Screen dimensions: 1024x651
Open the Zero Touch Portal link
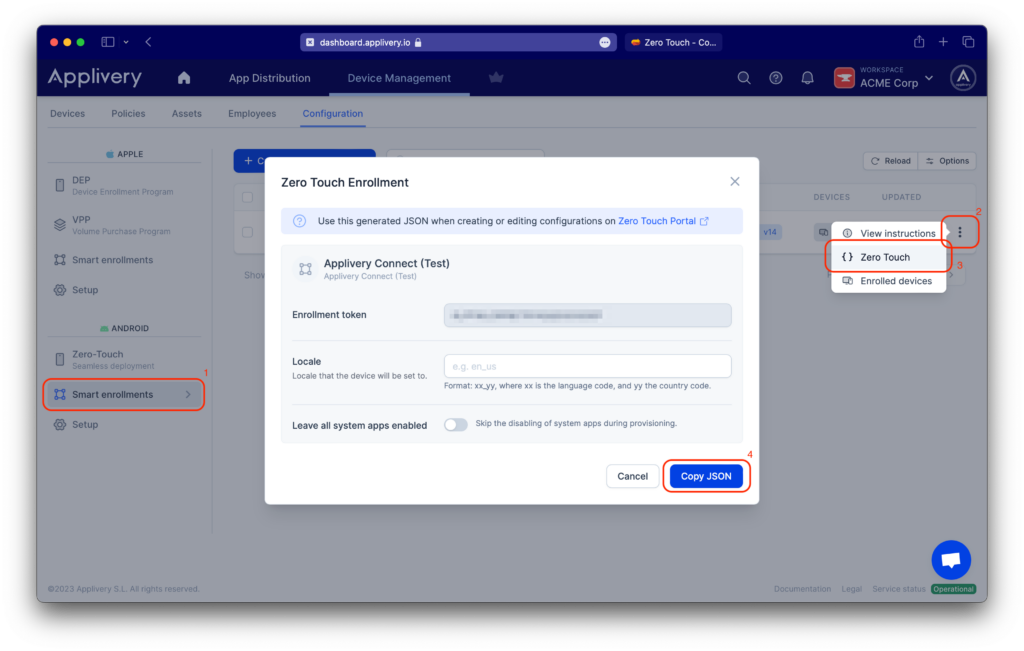tap(656, 221)
